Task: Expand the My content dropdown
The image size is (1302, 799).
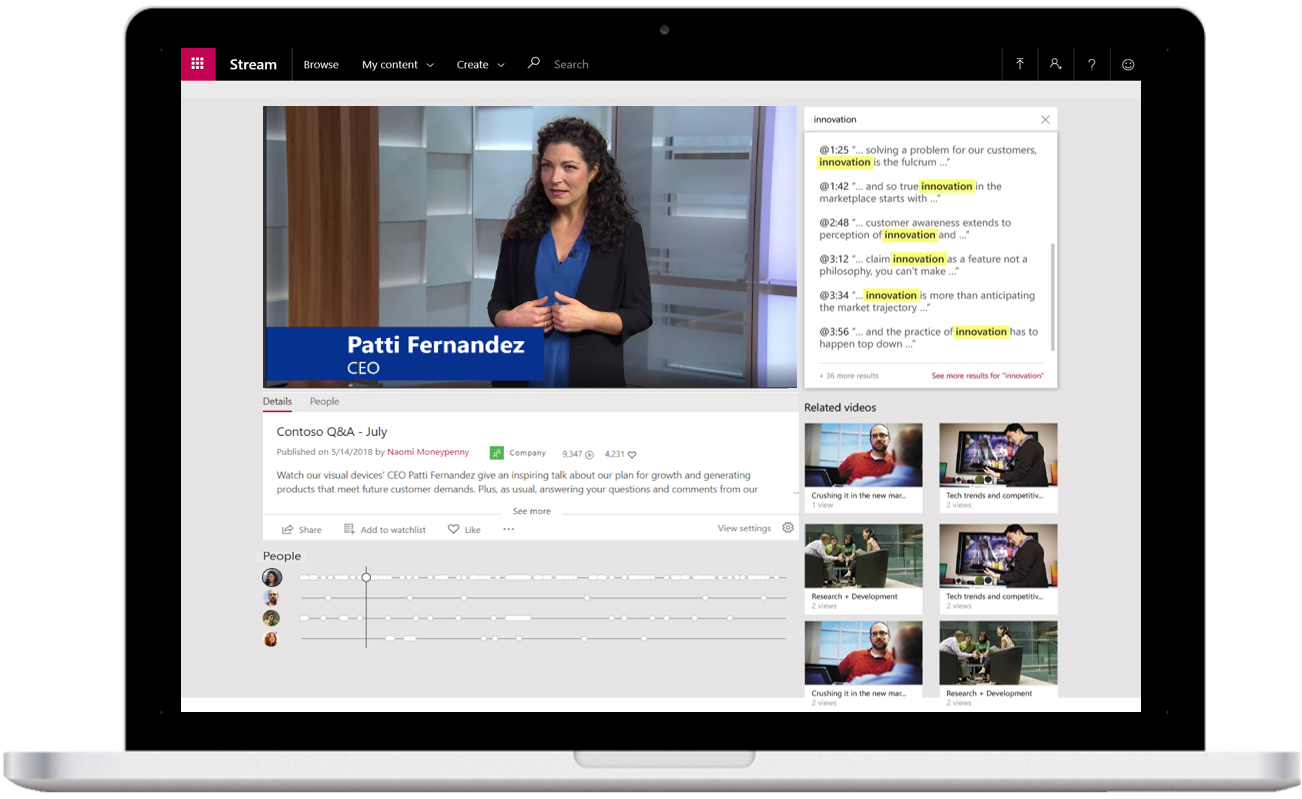Action: point(397,64)
